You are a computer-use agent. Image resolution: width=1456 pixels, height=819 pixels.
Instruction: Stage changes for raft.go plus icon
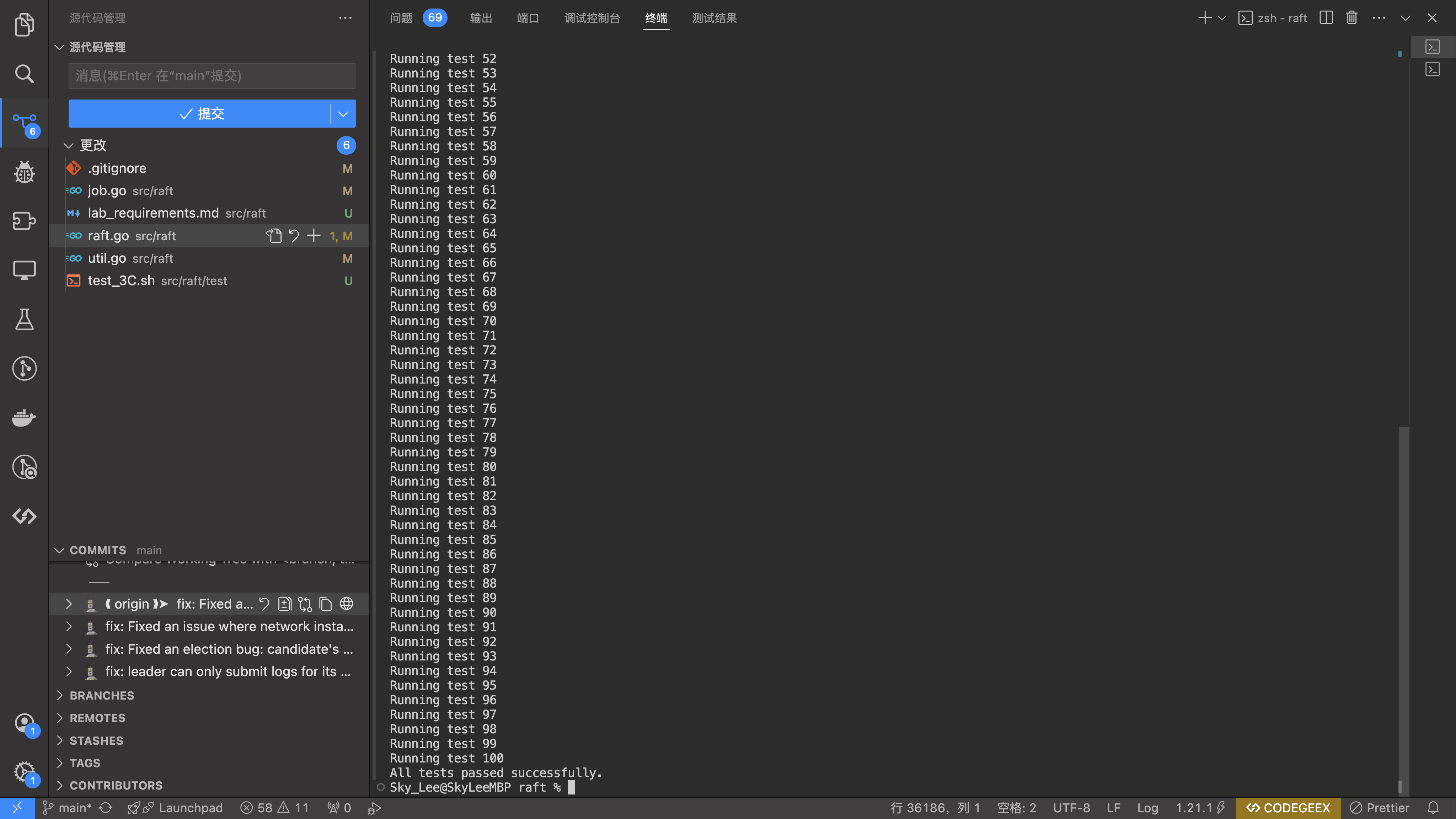(314, 236)
